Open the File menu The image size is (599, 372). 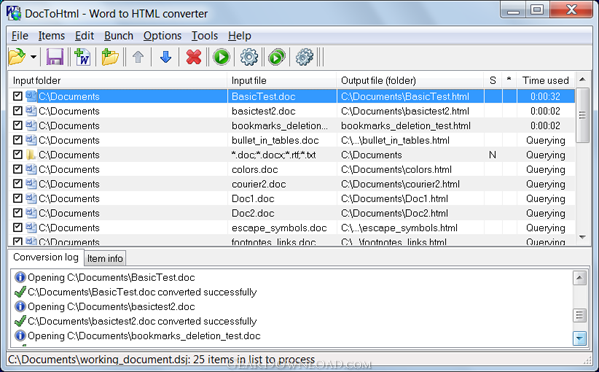click(x=20, y=36)
